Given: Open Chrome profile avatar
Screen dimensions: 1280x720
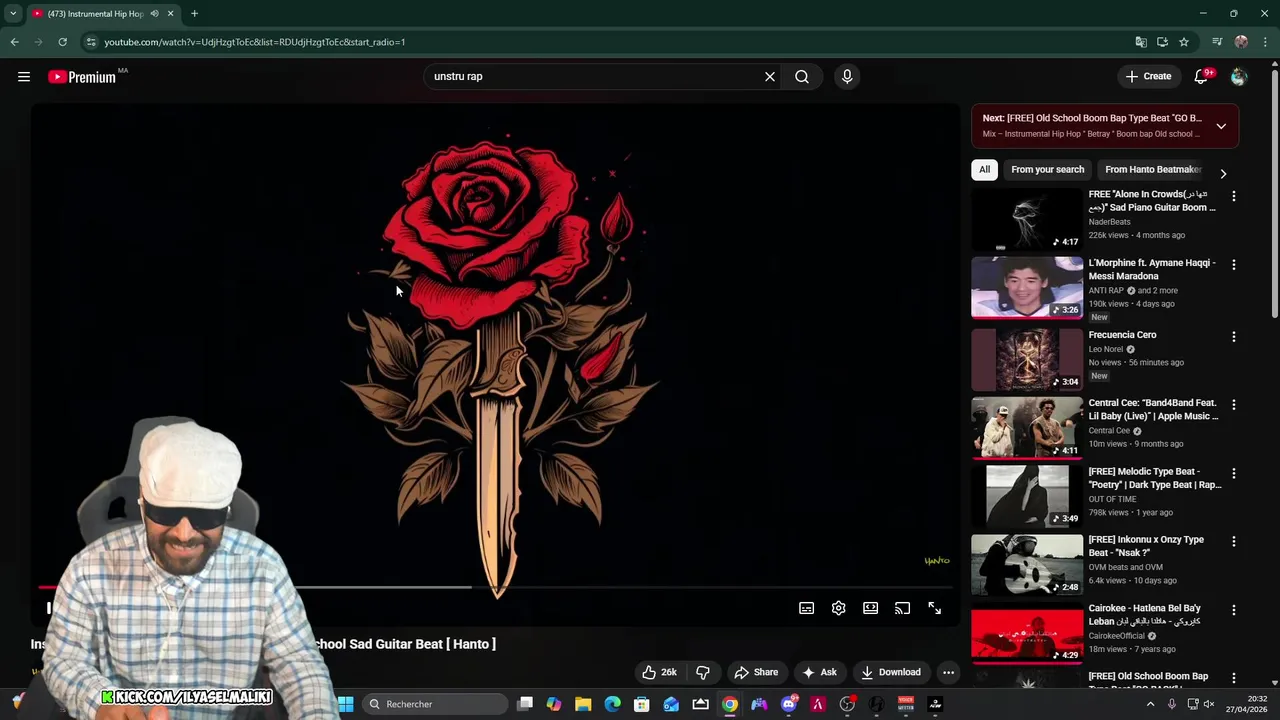Looking at the screenshot, I should (x=1241, y=42).
